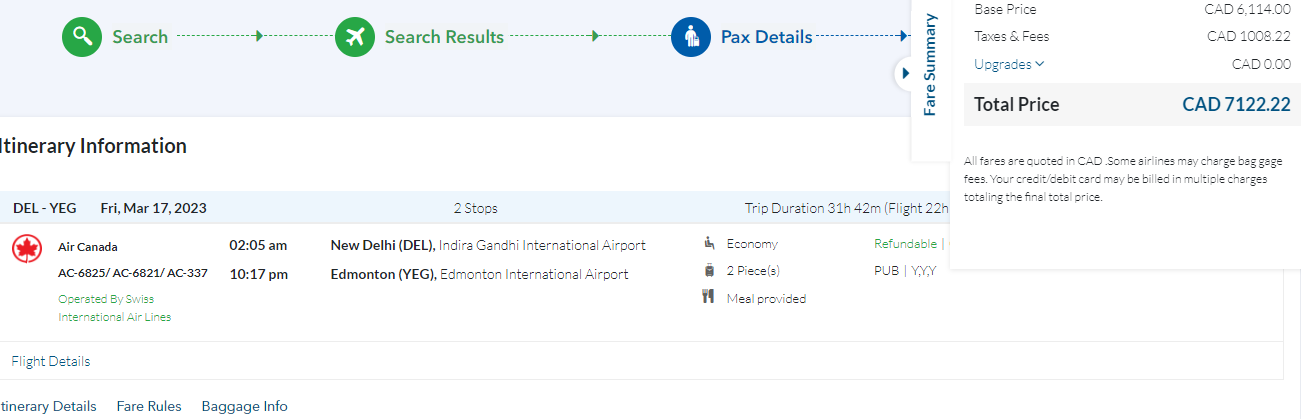Switch to the Fare Rules tab

pos(149,406)
